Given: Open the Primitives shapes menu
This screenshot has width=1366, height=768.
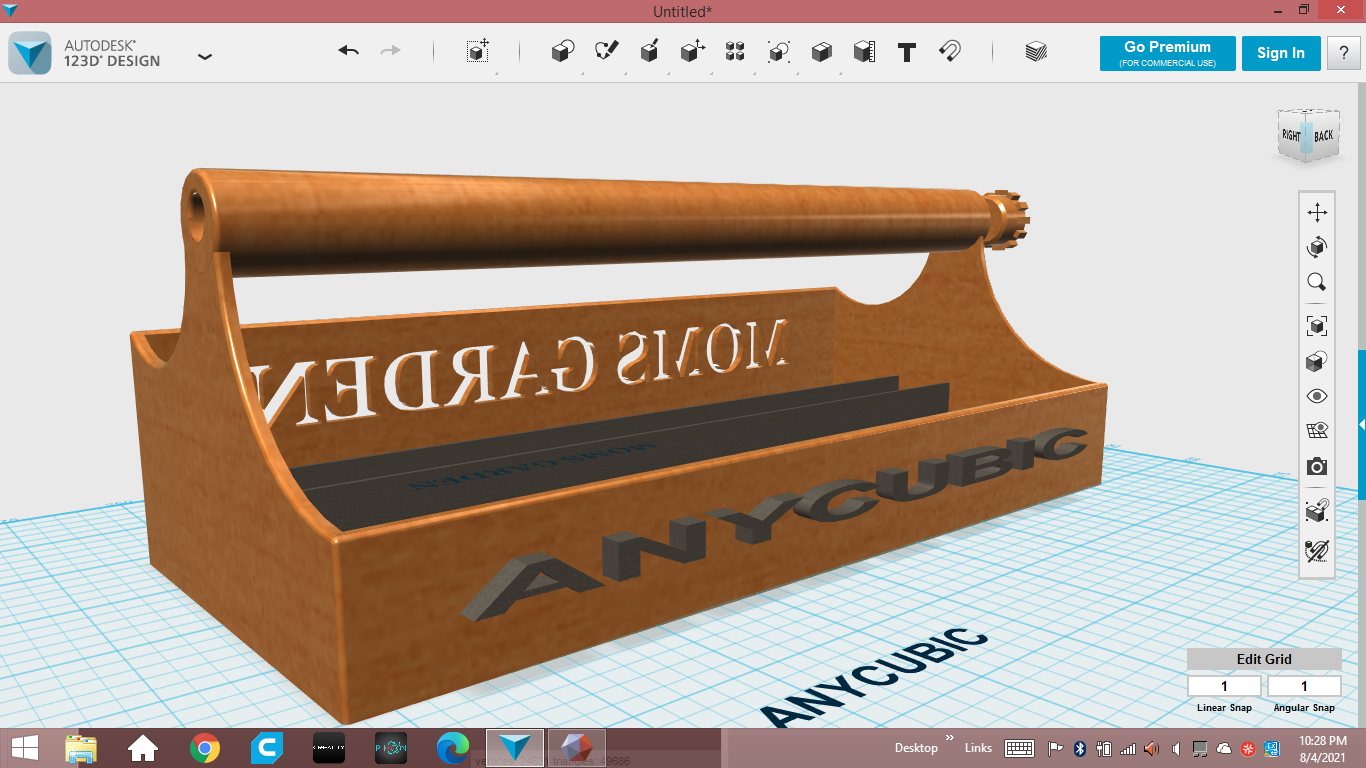Looking at the screenshot, I should (x=563, y=52).
